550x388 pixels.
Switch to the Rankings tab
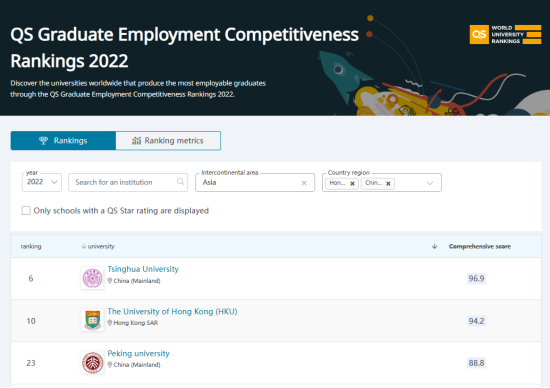[63, 141]
